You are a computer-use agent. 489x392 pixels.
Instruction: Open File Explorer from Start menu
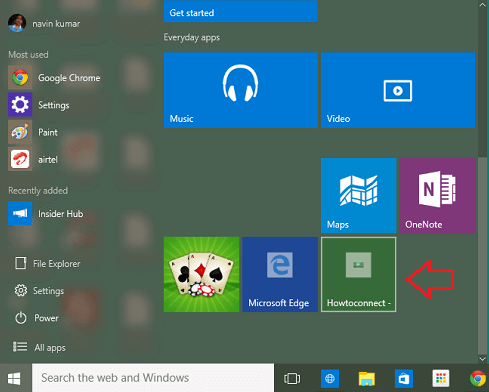coord(47,264)
